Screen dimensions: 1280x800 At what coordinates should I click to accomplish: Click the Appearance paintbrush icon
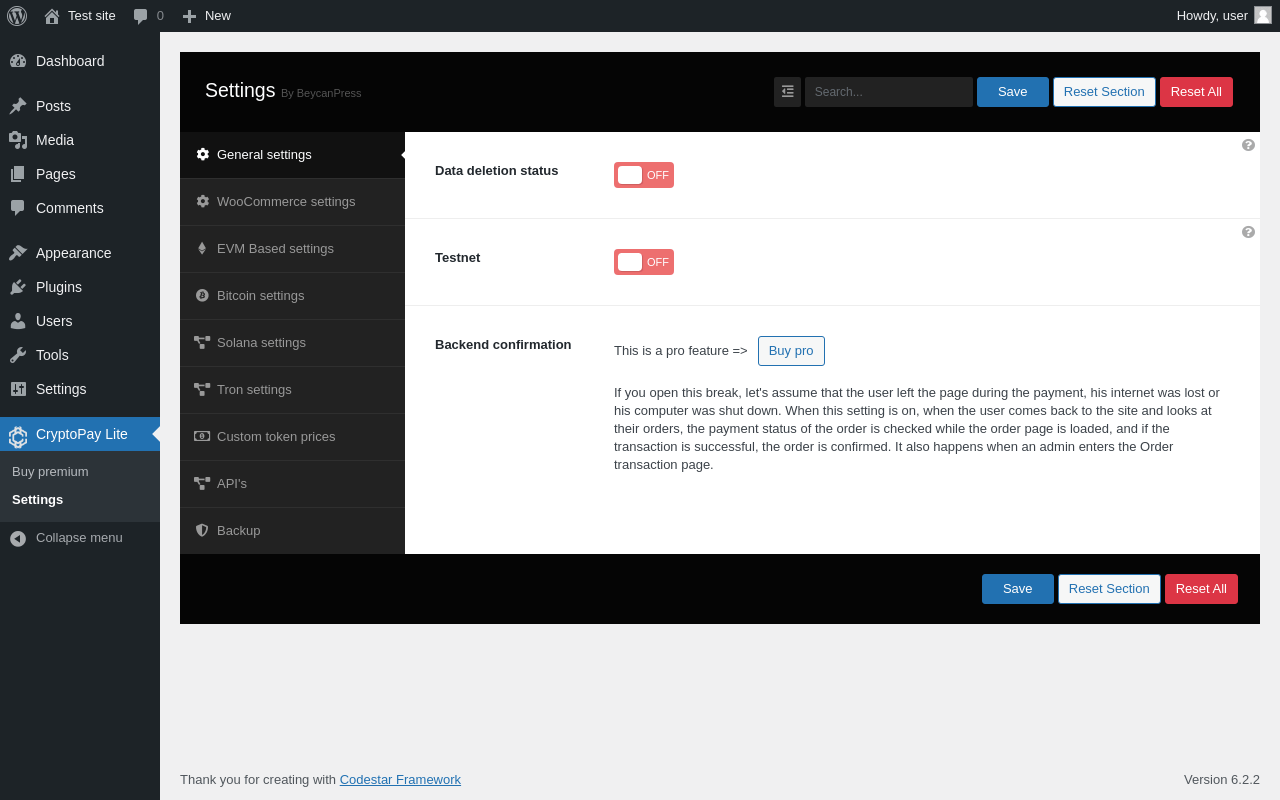point(18,253)
